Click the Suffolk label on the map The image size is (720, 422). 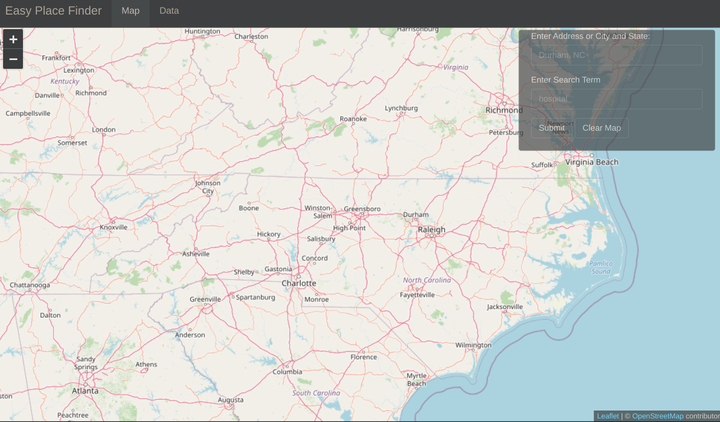click(542, 165)
